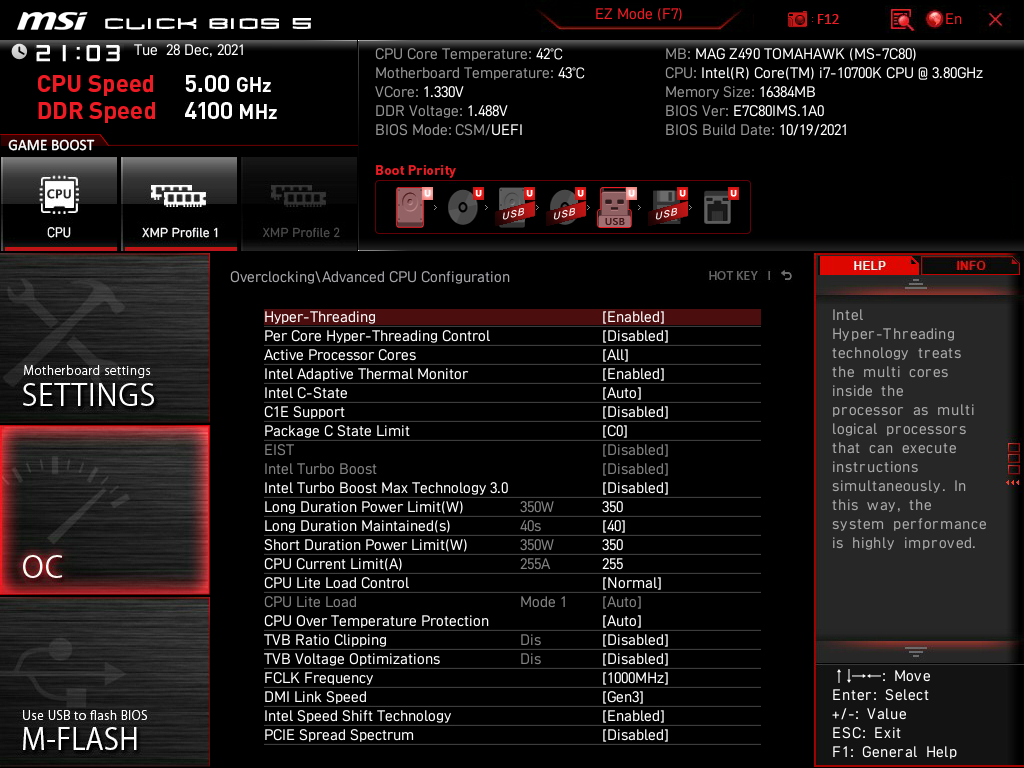Open Intel Turbo Boost Max Technology 3.0 setting
1024x768 pixels.
[x=512, y=488]
